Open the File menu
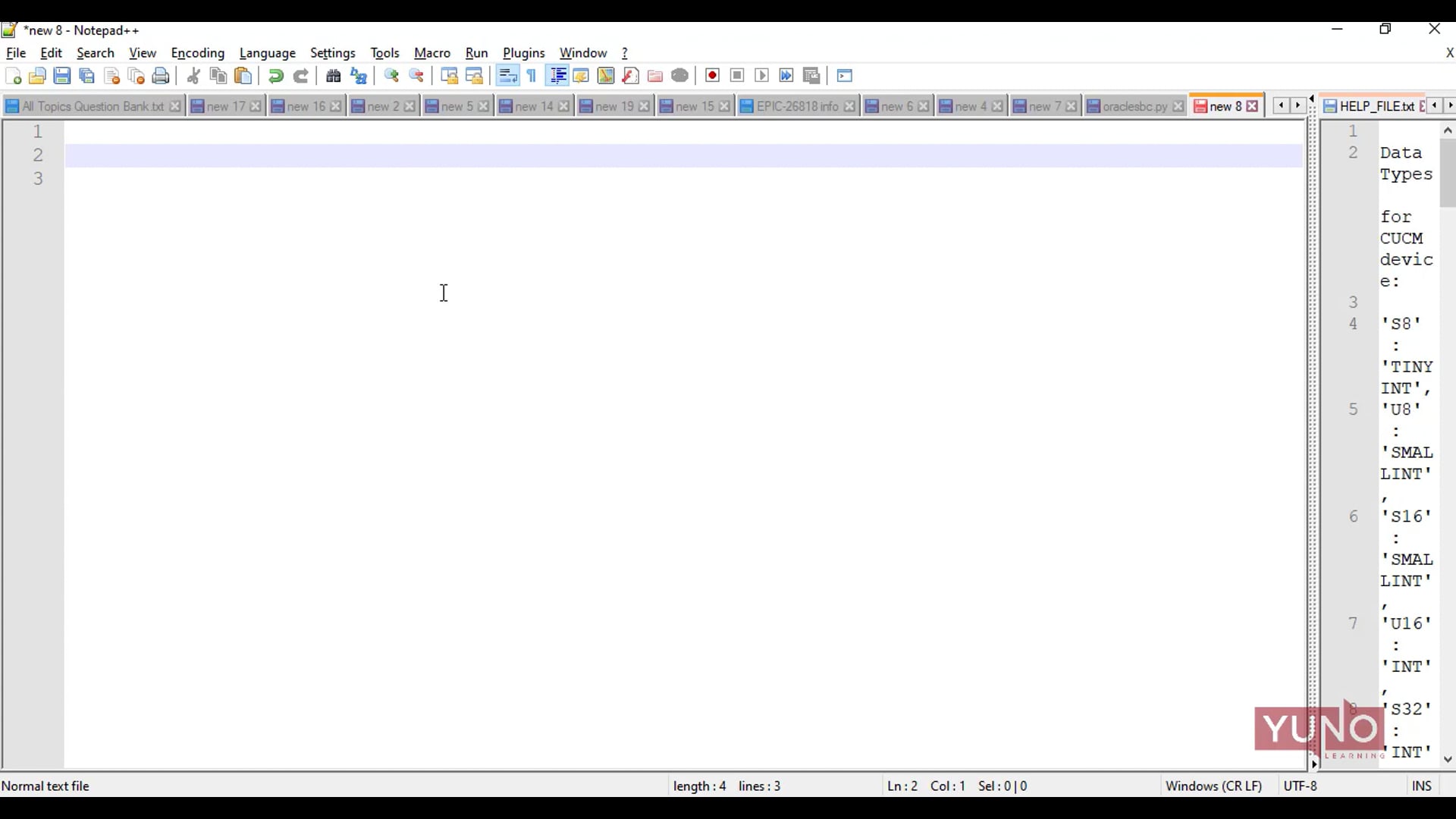This screenshot has width=1456, height=819. [16, 53]
